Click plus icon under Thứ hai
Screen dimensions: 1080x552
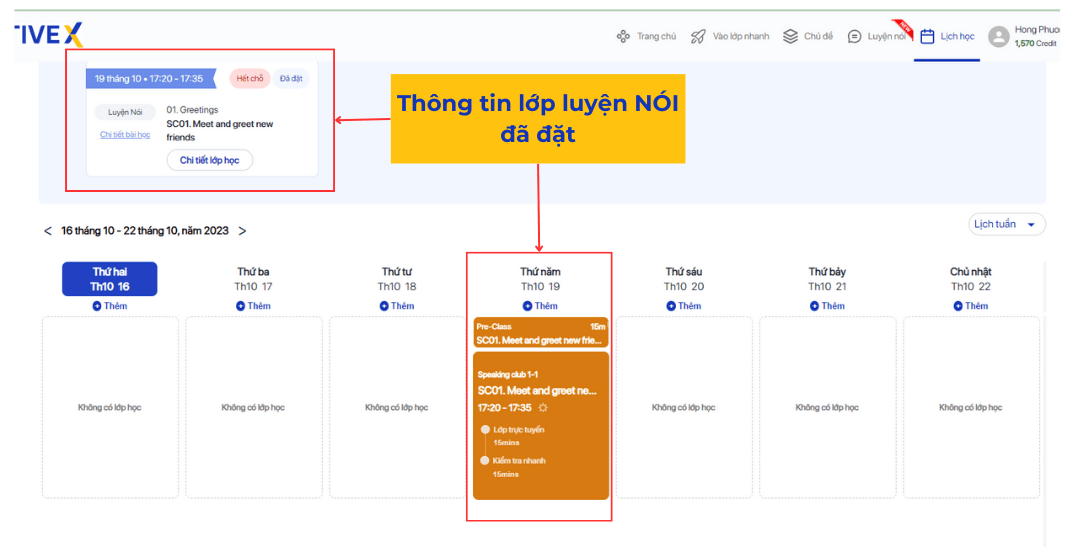coord(97,306)
